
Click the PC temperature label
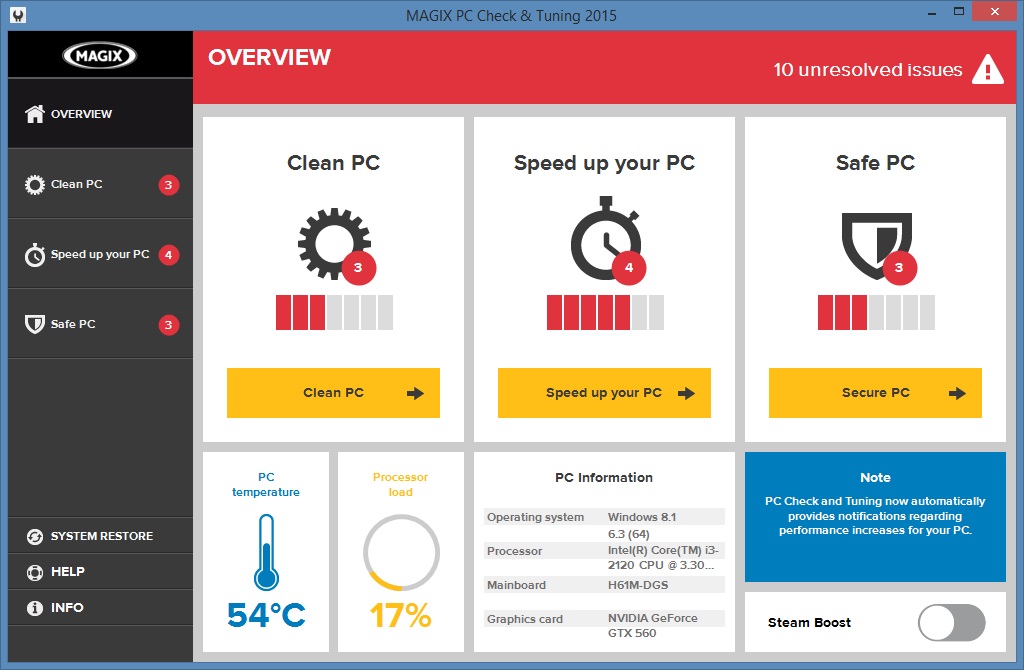pos(266,485)
